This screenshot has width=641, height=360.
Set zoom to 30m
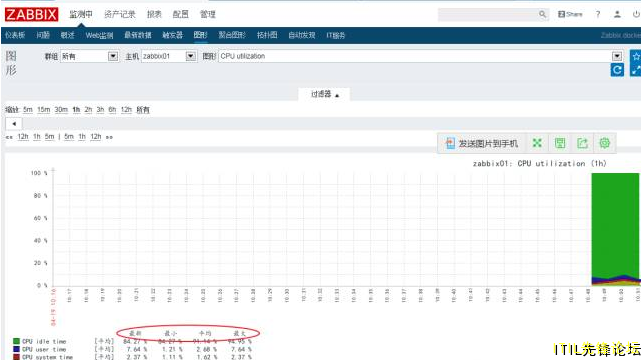coord(61,110)
